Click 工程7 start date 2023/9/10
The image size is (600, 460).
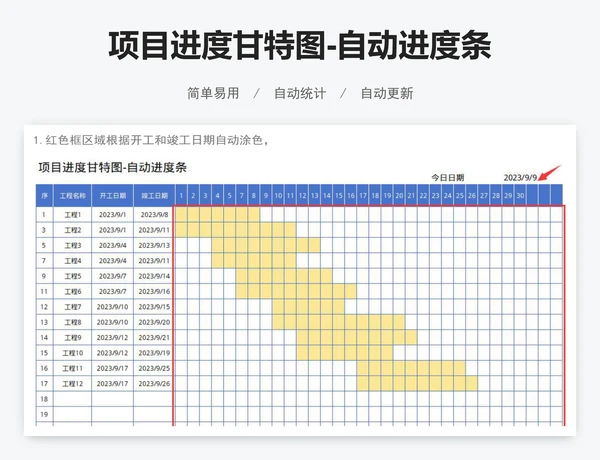tap(112, 307)
